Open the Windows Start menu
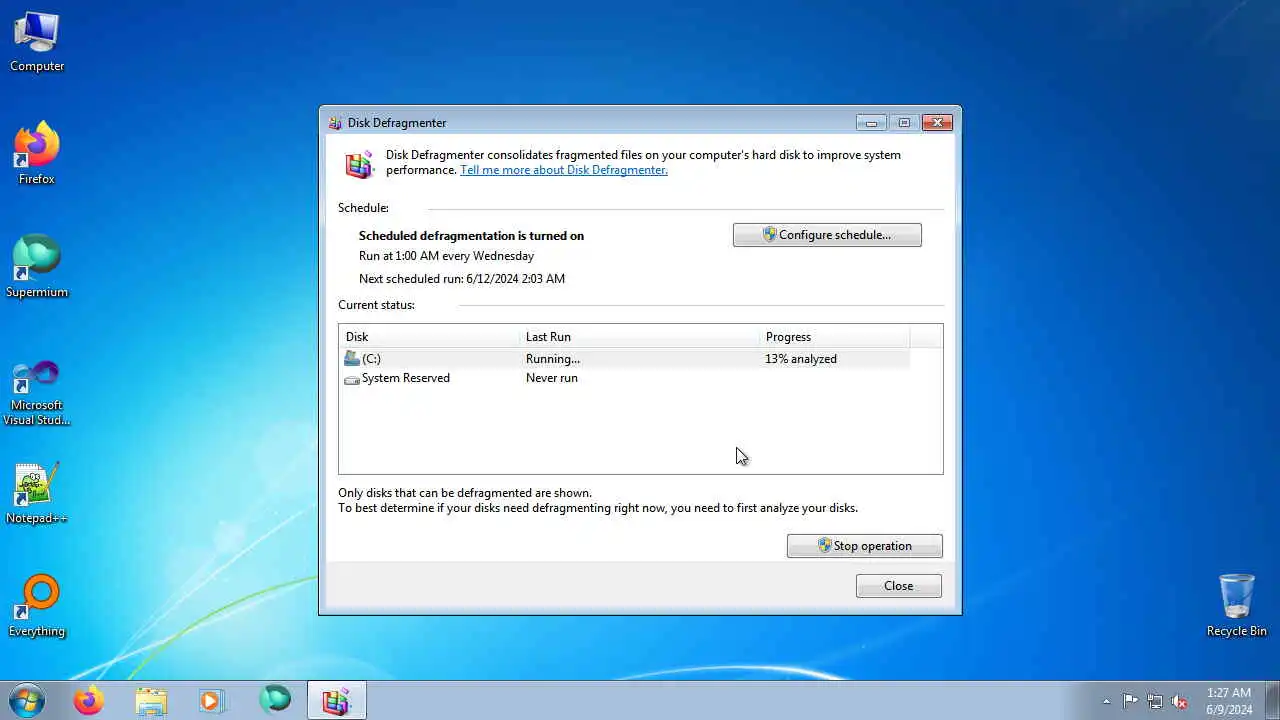 27,700
